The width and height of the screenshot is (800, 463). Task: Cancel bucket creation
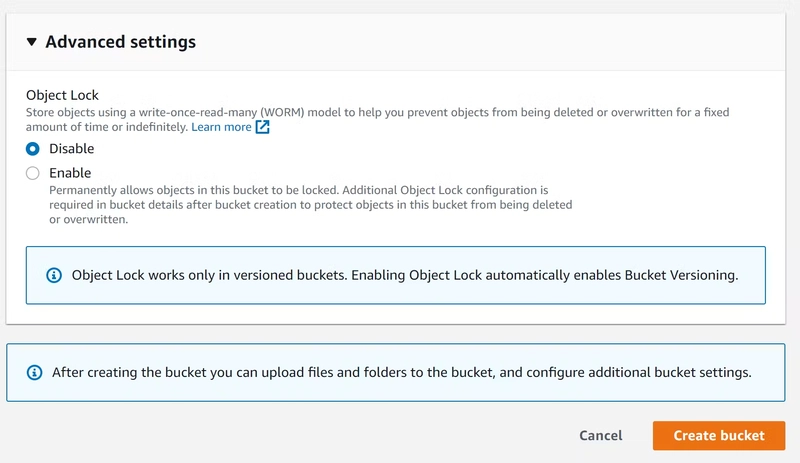click(x=601, y=435)
